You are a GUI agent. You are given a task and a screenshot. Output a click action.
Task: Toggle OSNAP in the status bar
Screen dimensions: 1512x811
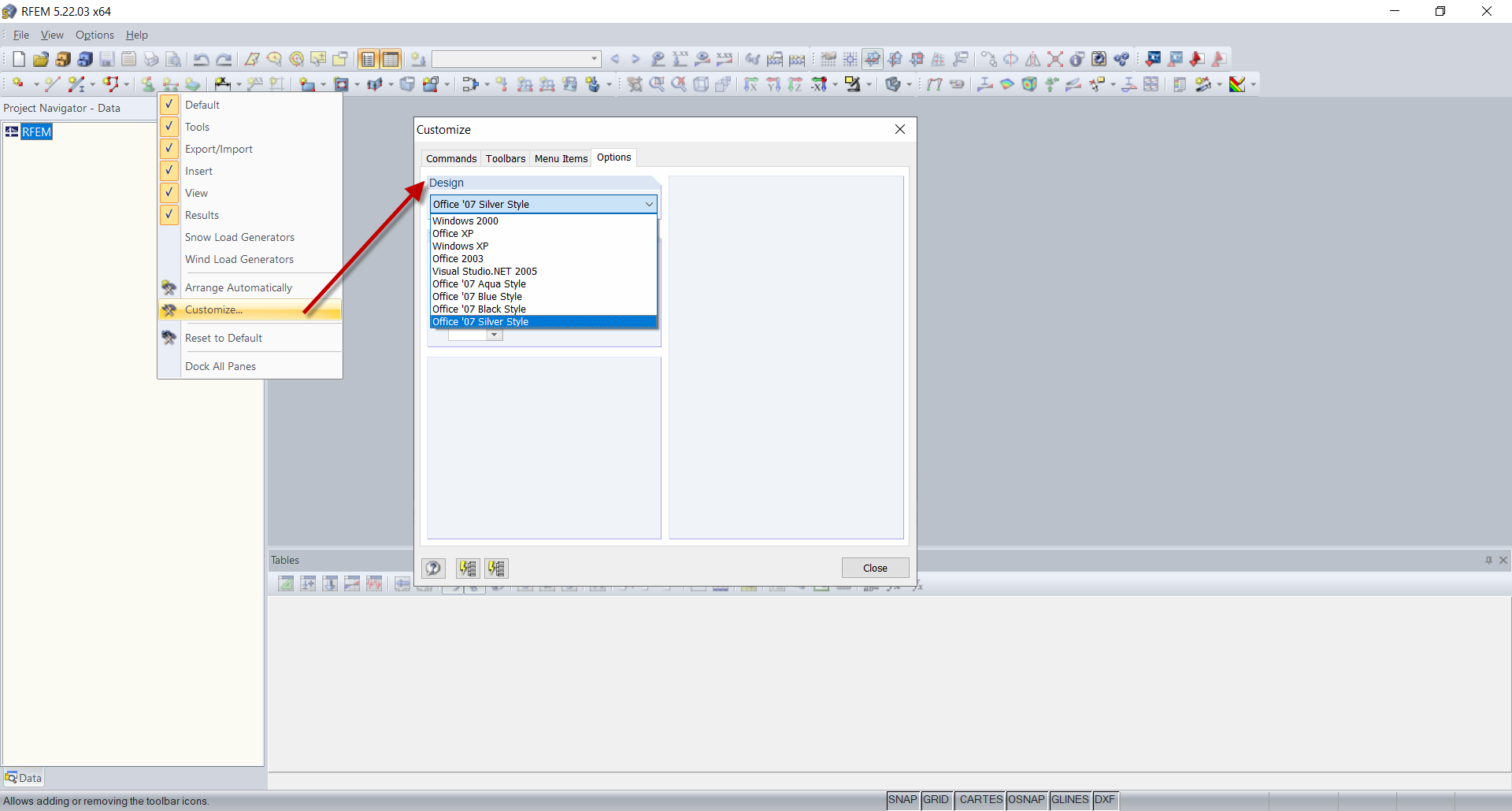point(1026,799)
